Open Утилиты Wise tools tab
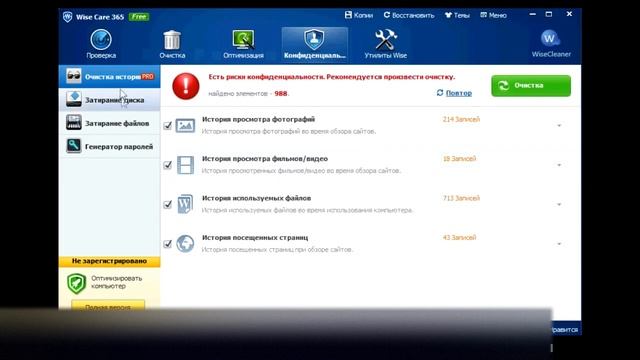This screenshot has width=640, height=360. pos(385,44)
